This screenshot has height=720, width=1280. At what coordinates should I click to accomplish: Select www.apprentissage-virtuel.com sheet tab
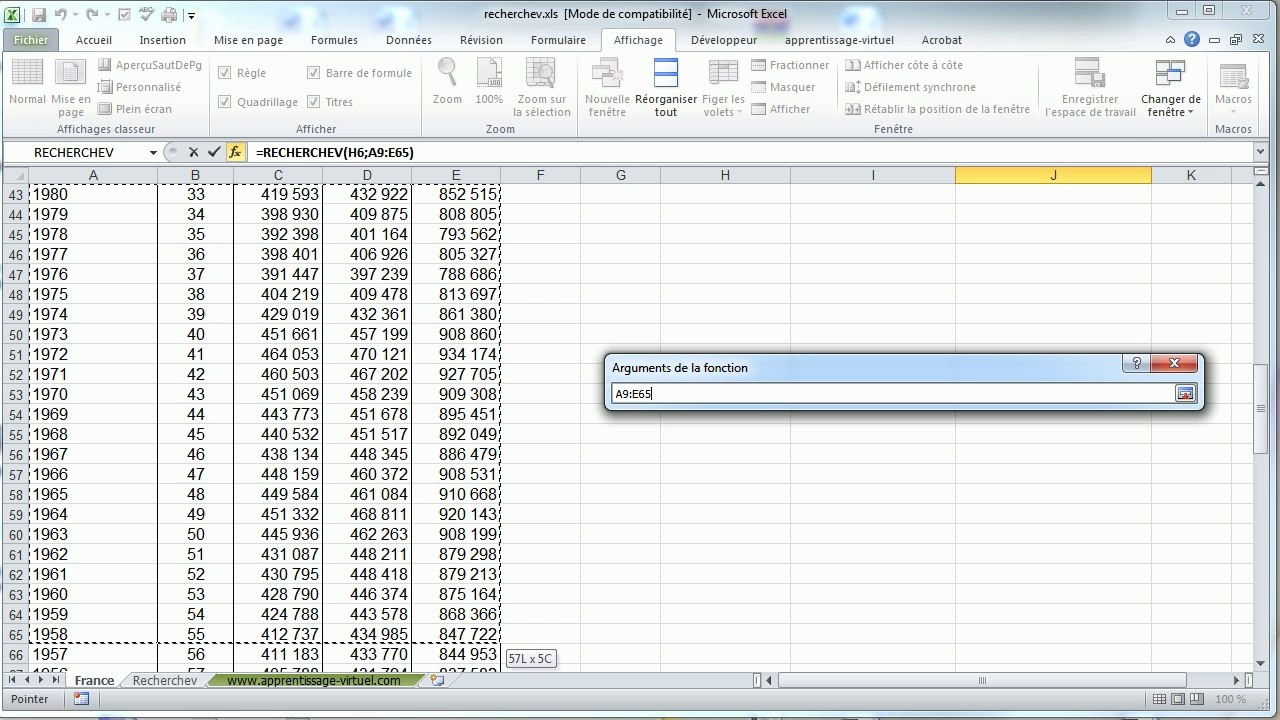(313, 680)
